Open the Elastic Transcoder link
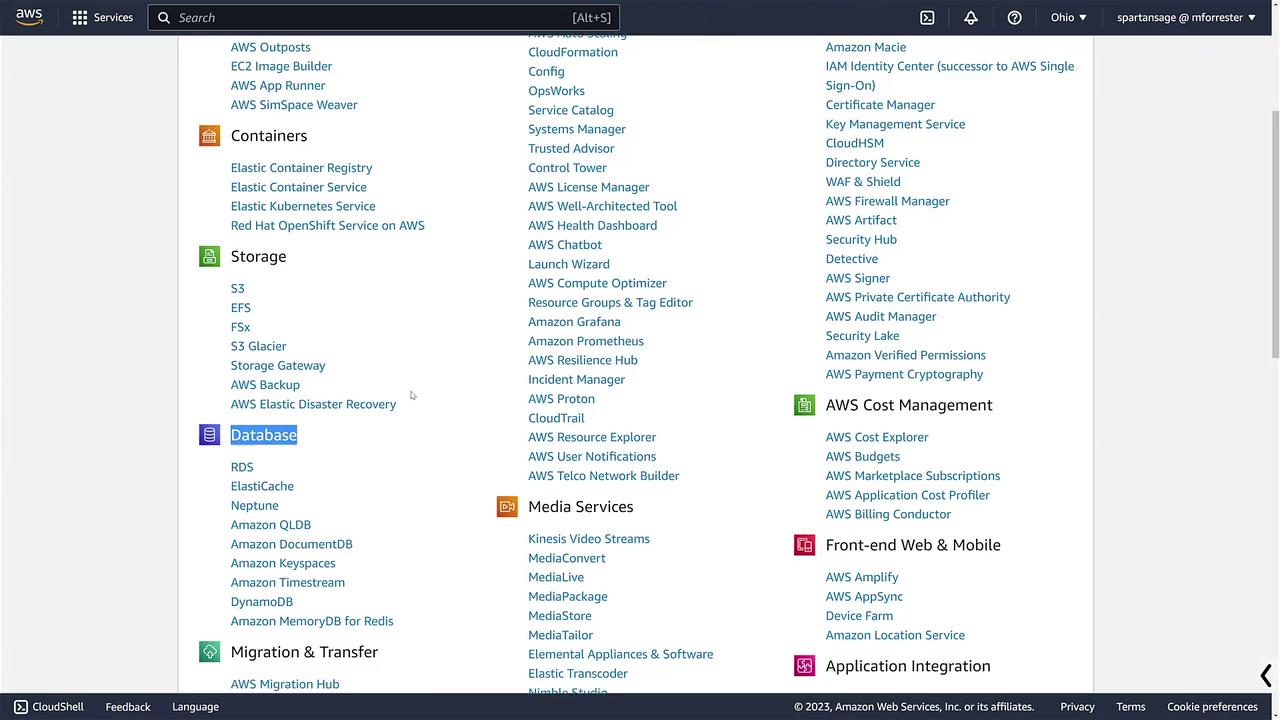1280x720 pixels. 578,674
